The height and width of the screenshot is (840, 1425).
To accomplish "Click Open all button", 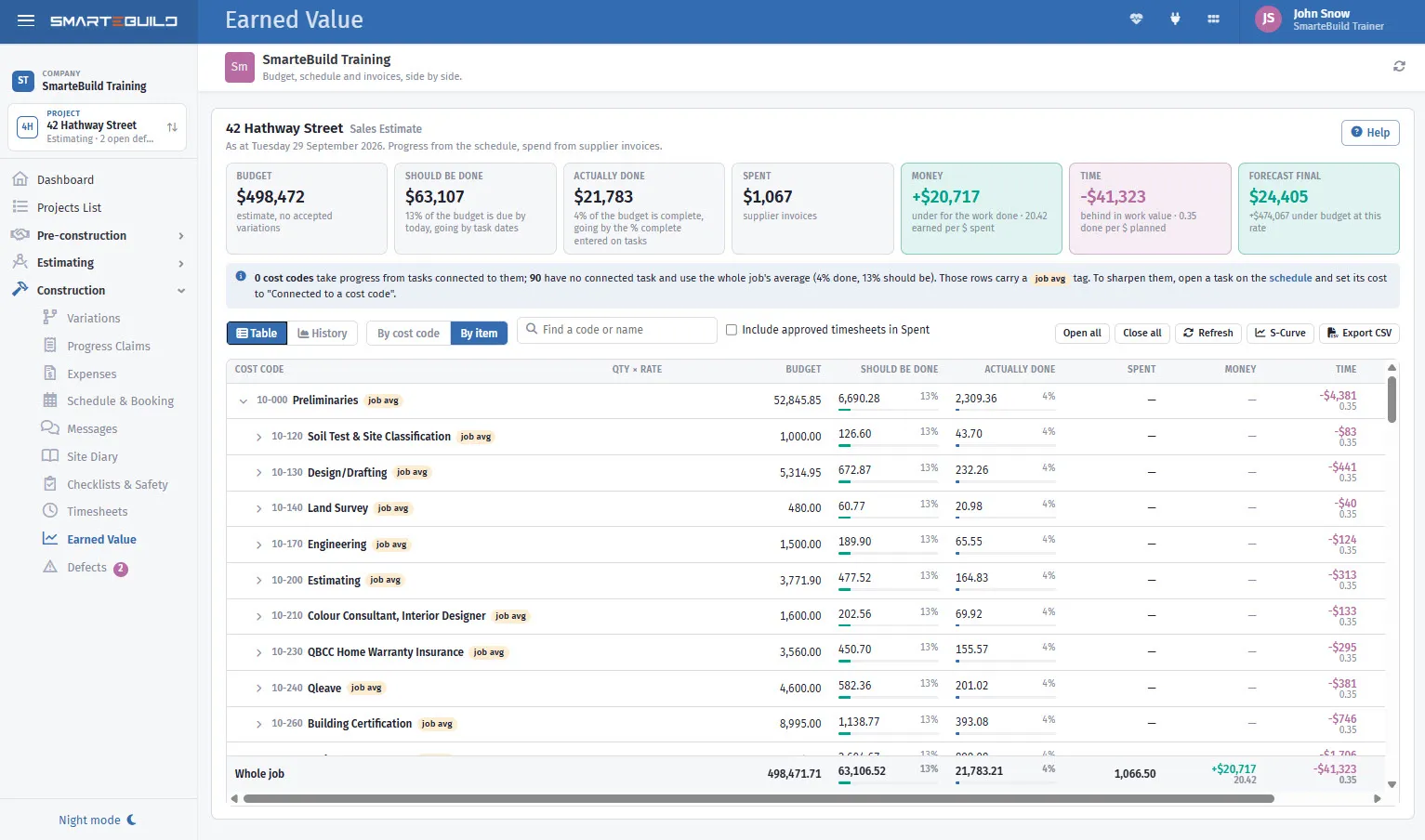I will [1082, 333].
